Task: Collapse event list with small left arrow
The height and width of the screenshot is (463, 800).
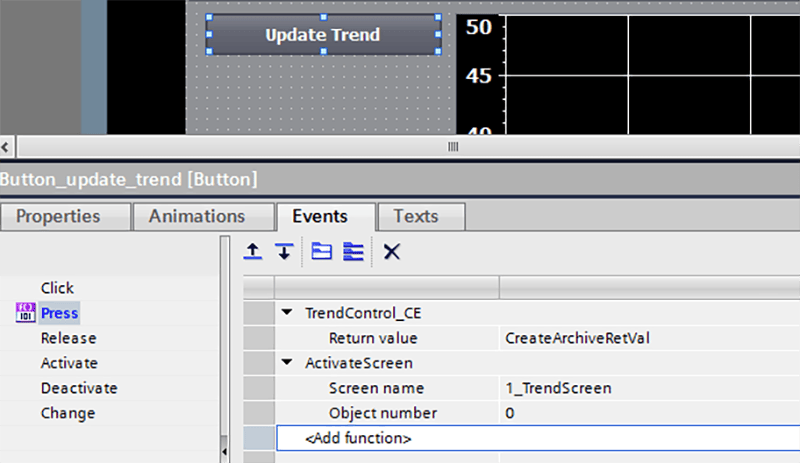Action: [224, 451]
